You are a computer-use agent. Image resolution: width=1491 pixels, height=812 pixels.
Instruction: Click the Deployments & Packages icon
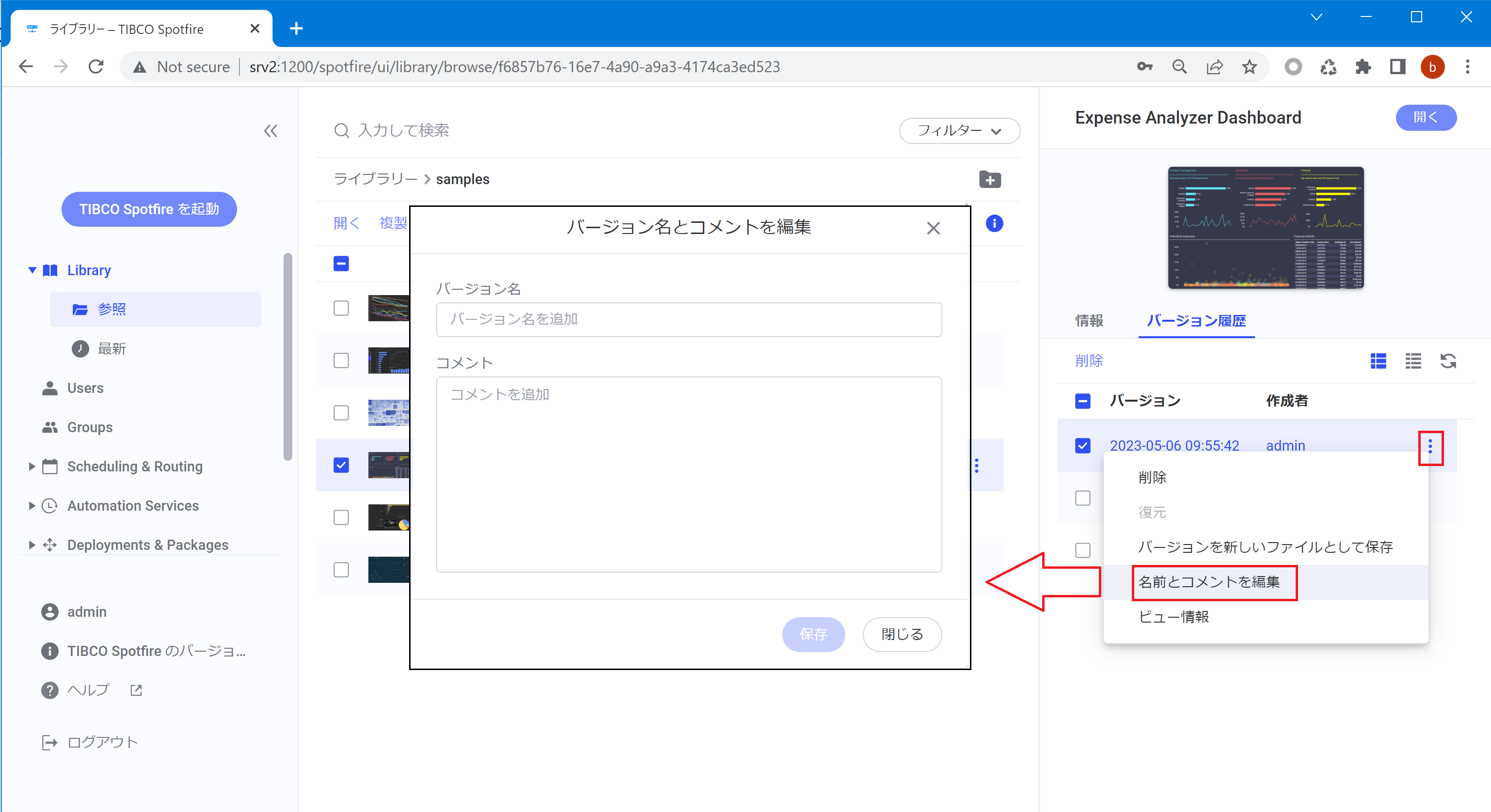point(50,545)
